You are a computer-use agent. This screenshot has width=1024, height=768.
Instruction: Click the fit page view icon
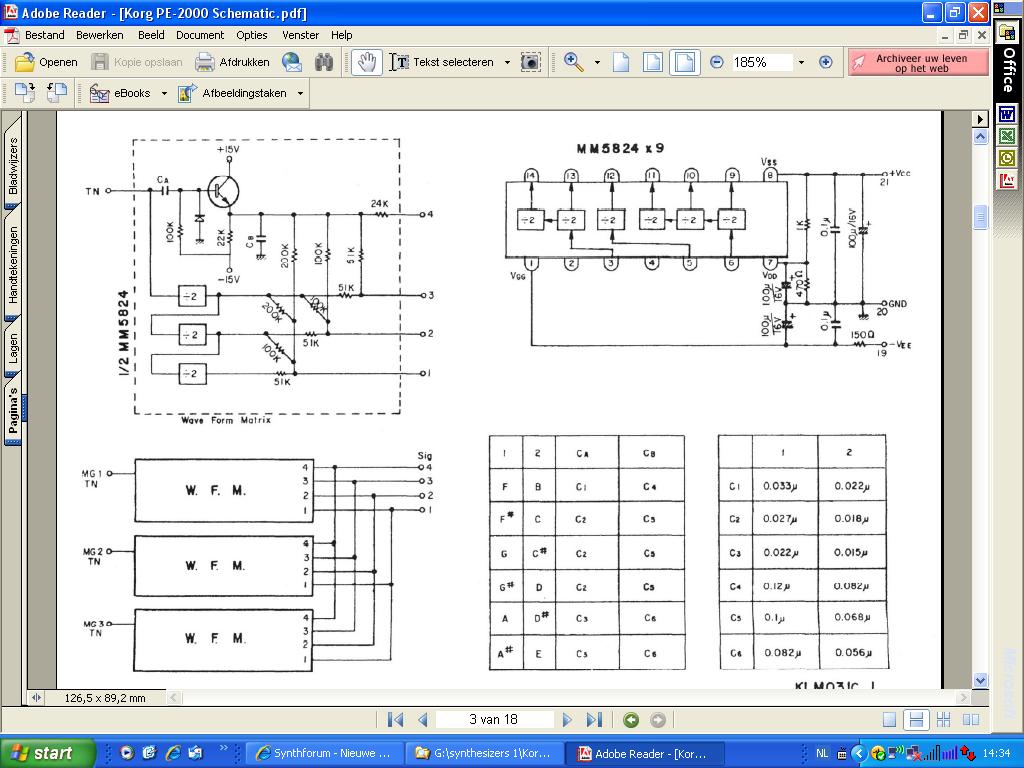point(652,62)
